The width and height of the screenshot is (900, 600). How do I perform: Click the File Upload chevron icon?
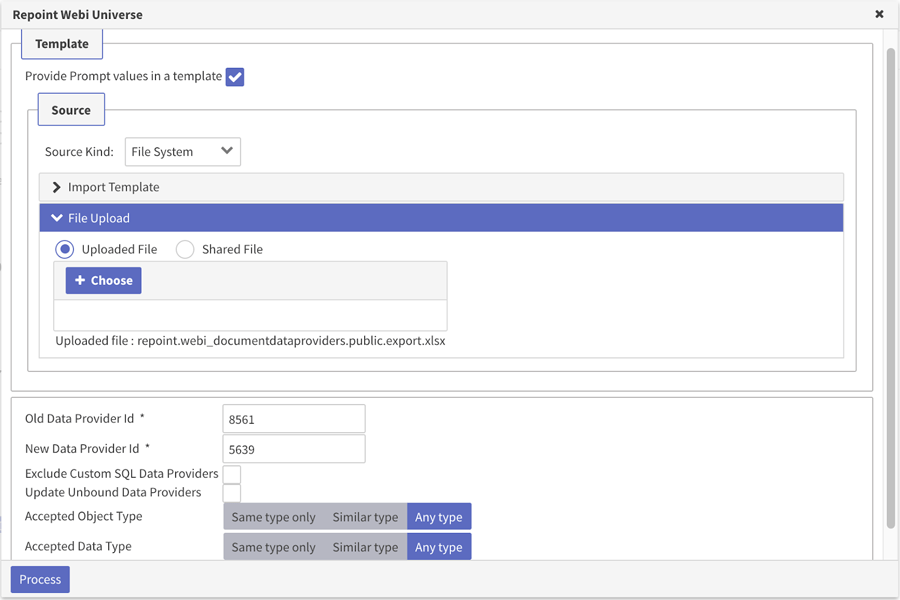[58, 217]
